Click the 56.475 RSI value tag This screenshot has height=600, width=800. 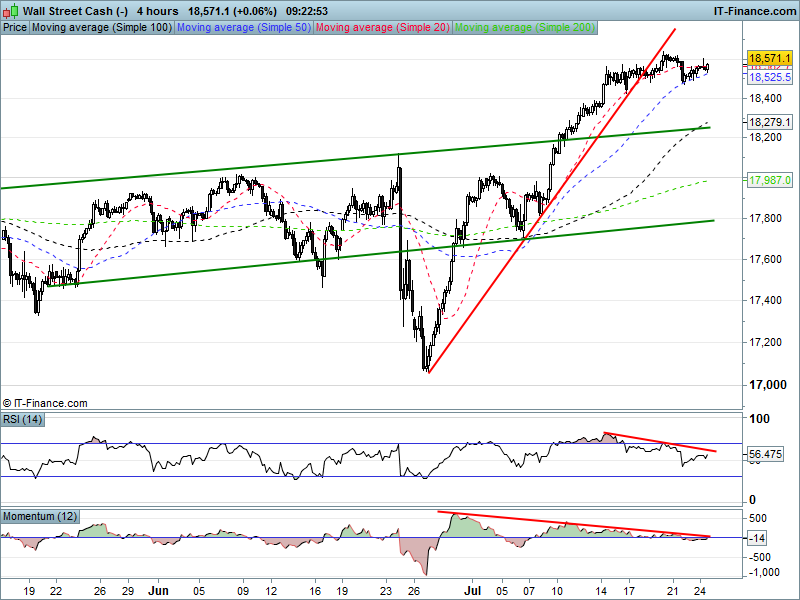(765, 454)
